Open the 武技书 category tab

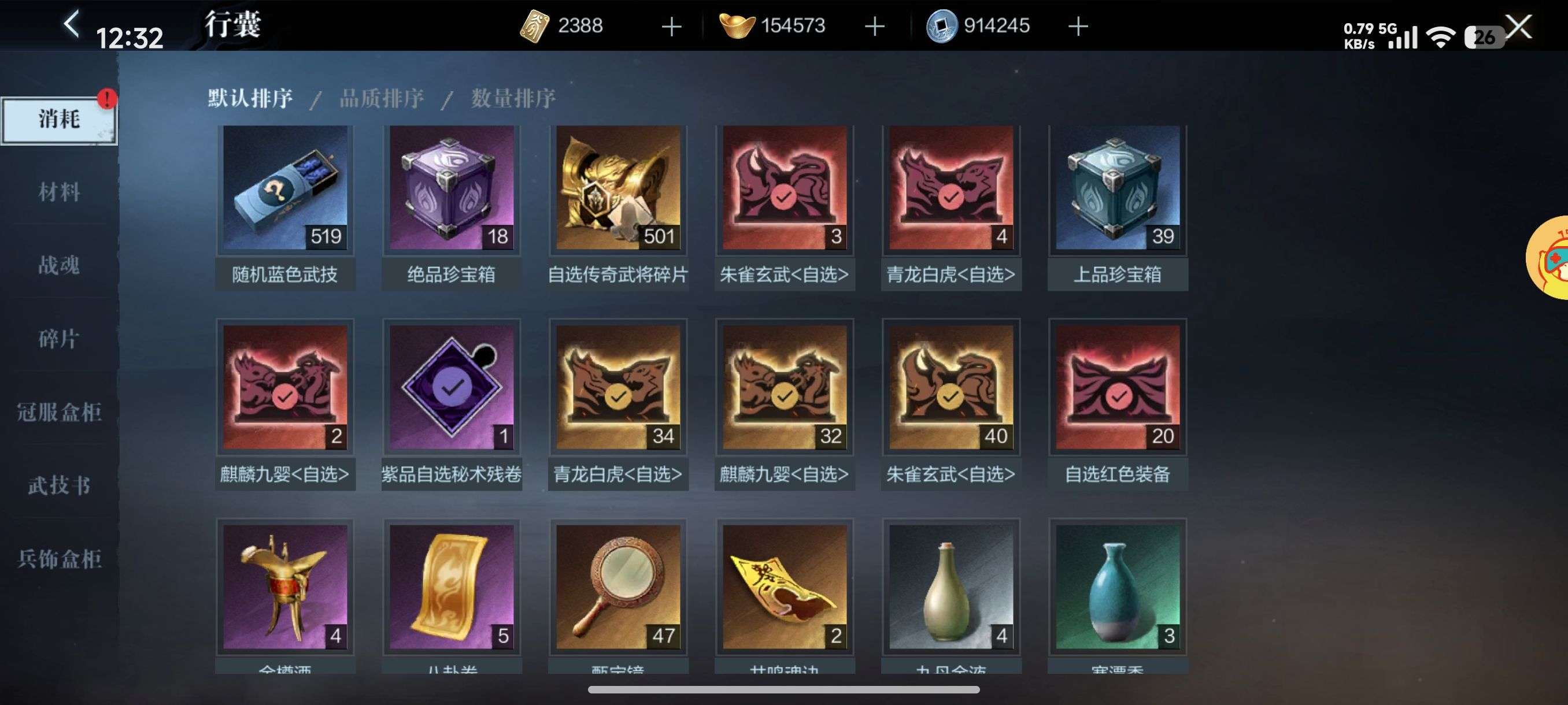point(59,485)
